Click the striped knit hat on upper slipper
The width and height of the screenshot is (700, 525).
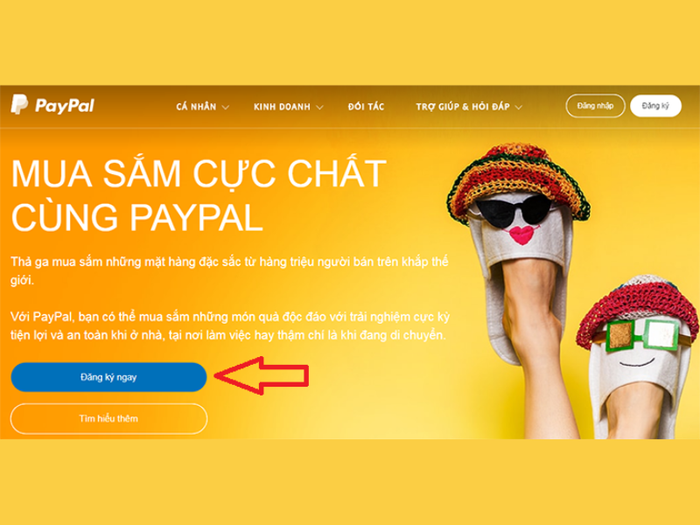(x=518, y=181)
